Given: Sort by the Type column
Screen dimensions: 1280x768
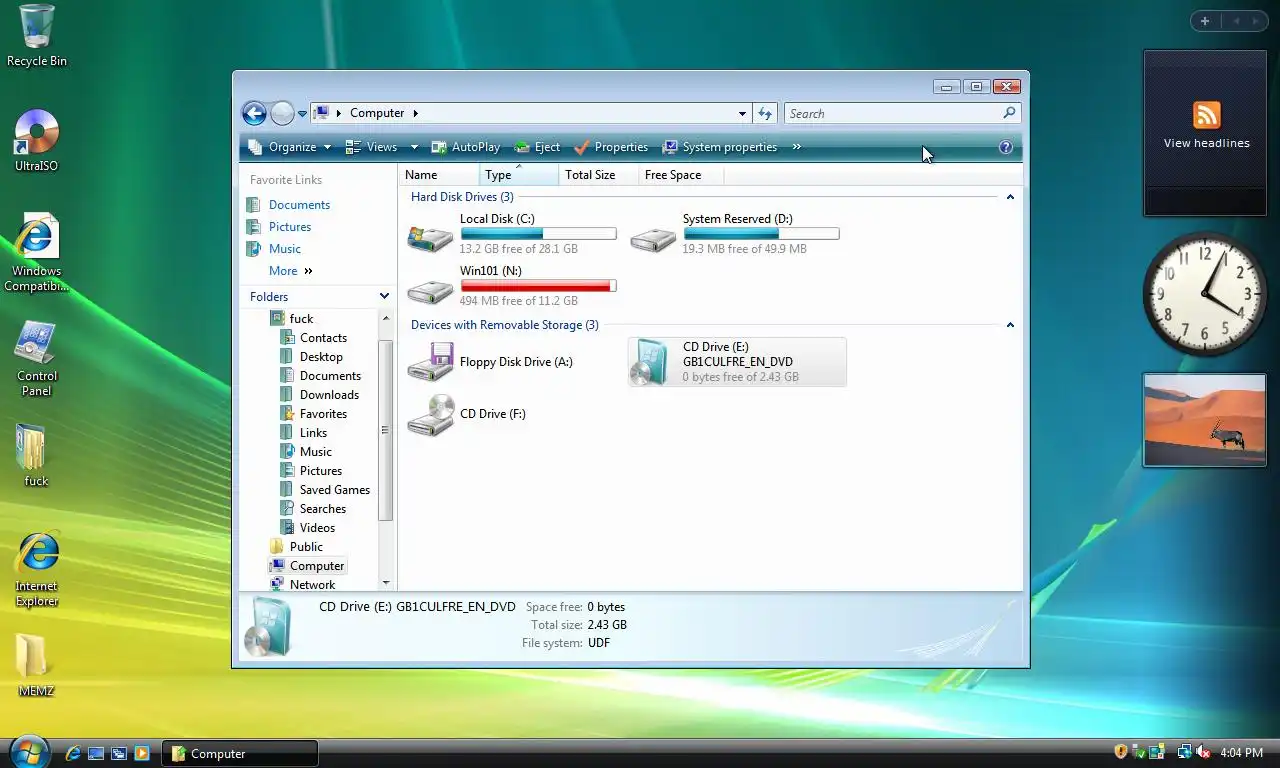Looking at the screenshot, I should tap(518, 175).
